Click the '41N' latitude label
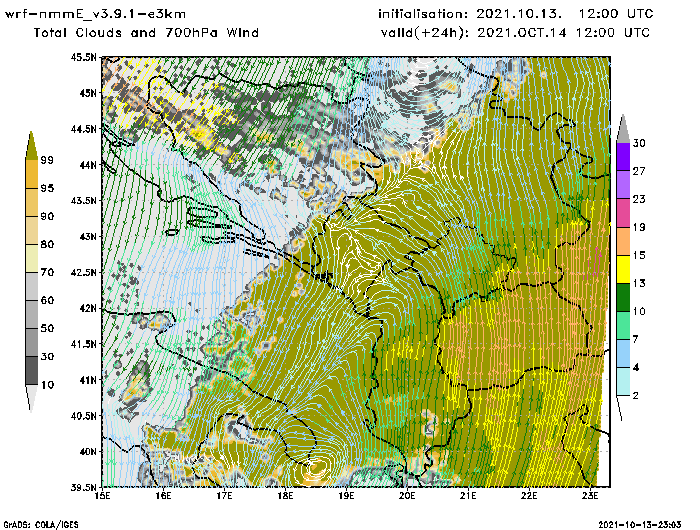The width and height of the screenshot is (700, 530). click(88, 380)
